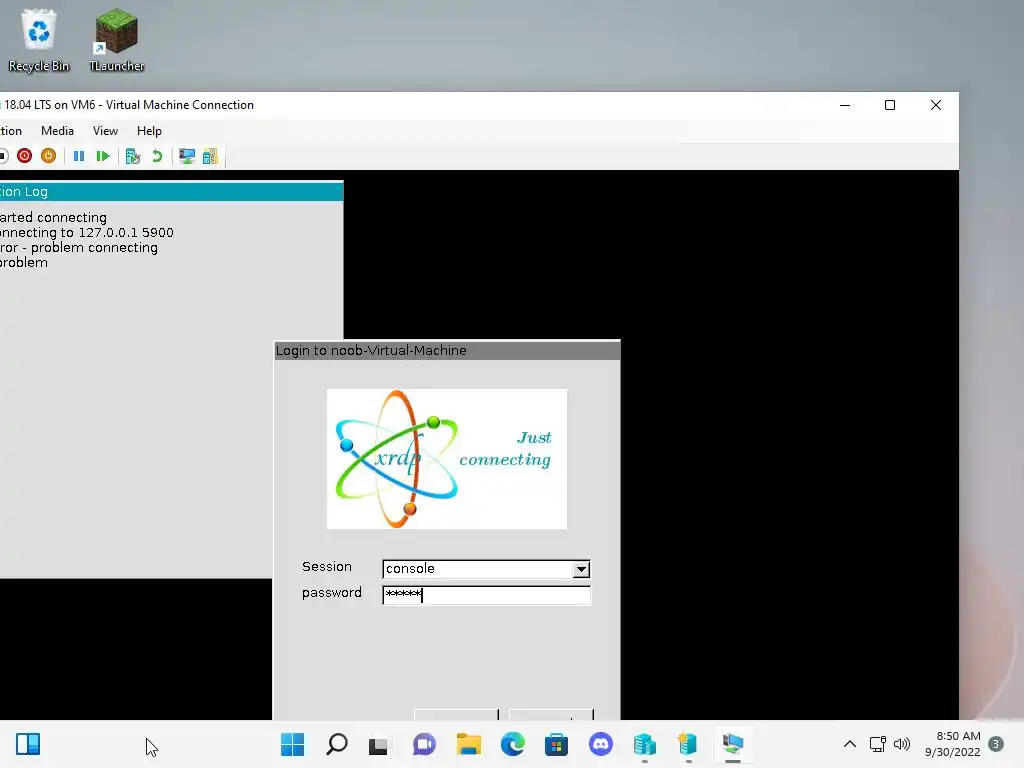This screenshot has height=768, width=1024.
Task: Open Task View from taskbar
Action: point(378,744)
